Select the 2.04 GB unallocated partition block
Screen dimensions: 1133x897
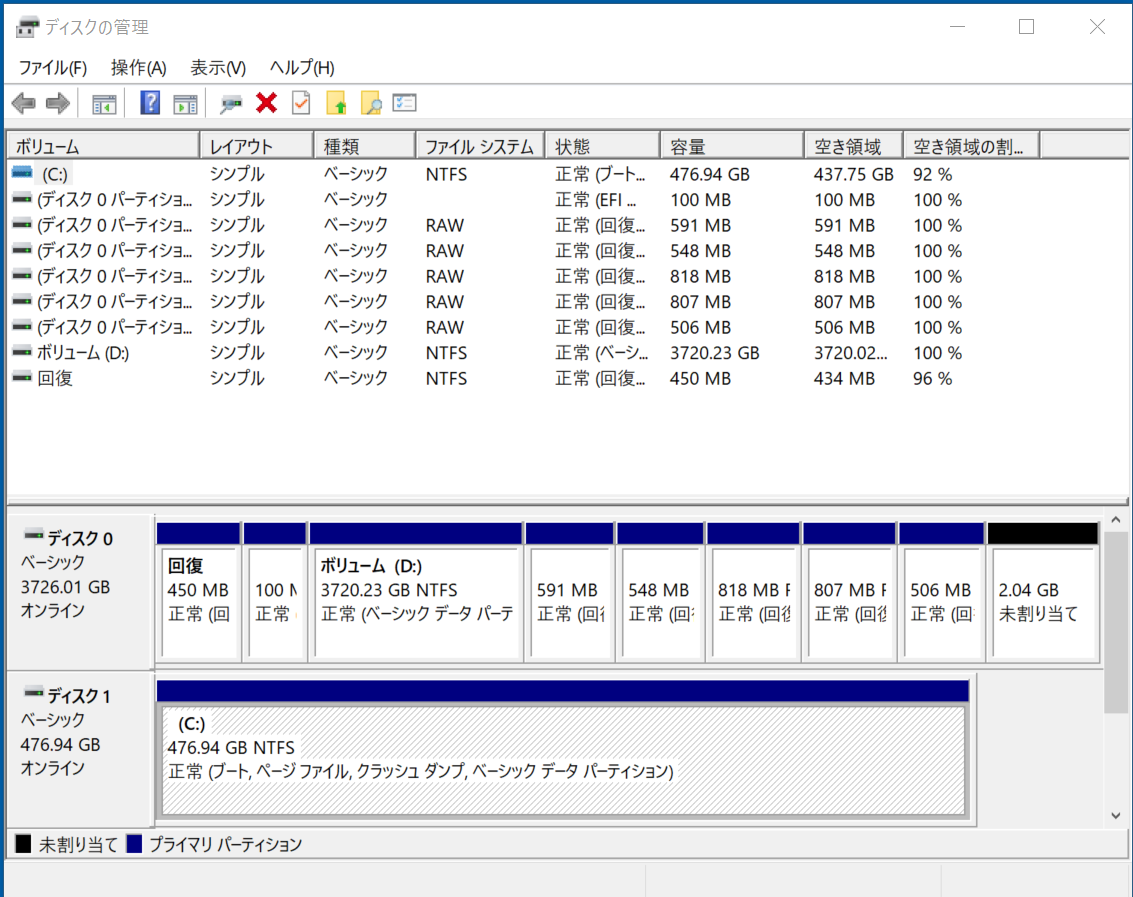point(1042,602)
